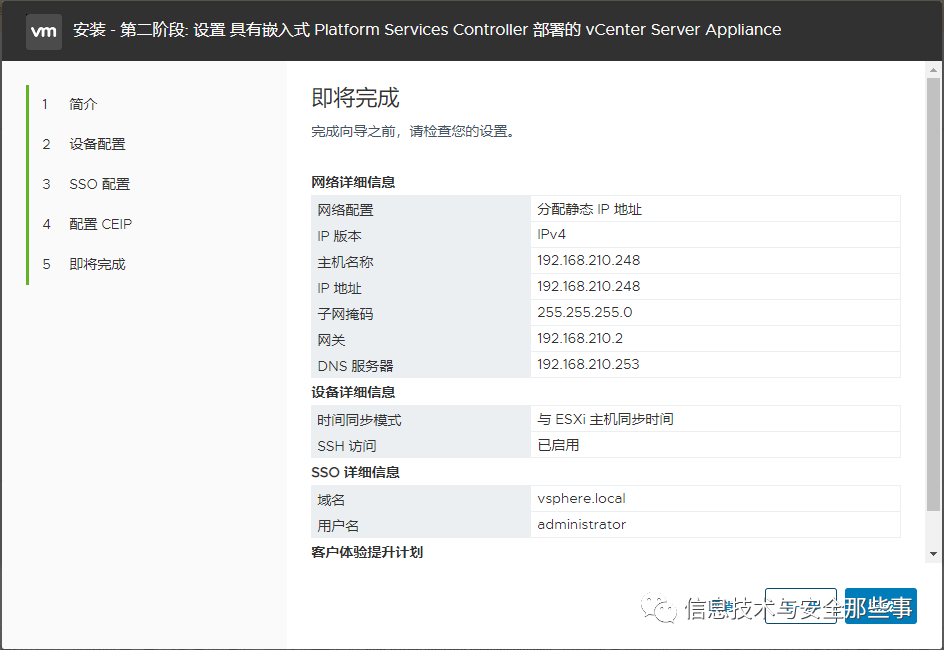
Task: Click the SSH 访问 label cell
Action: point(421,445)
